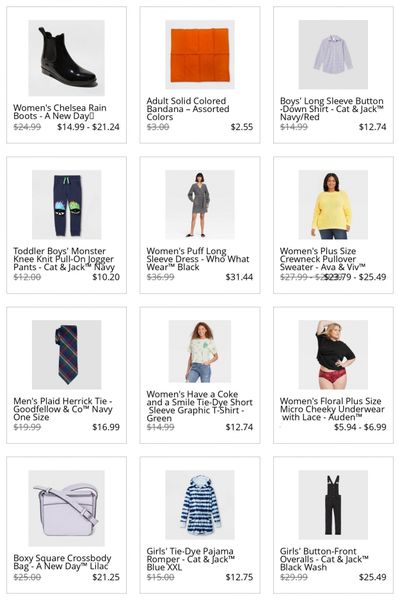Click the Women's Chelsea Rain Boots title text
Viewport: 400px width, 600px height.
click(60, 112)
